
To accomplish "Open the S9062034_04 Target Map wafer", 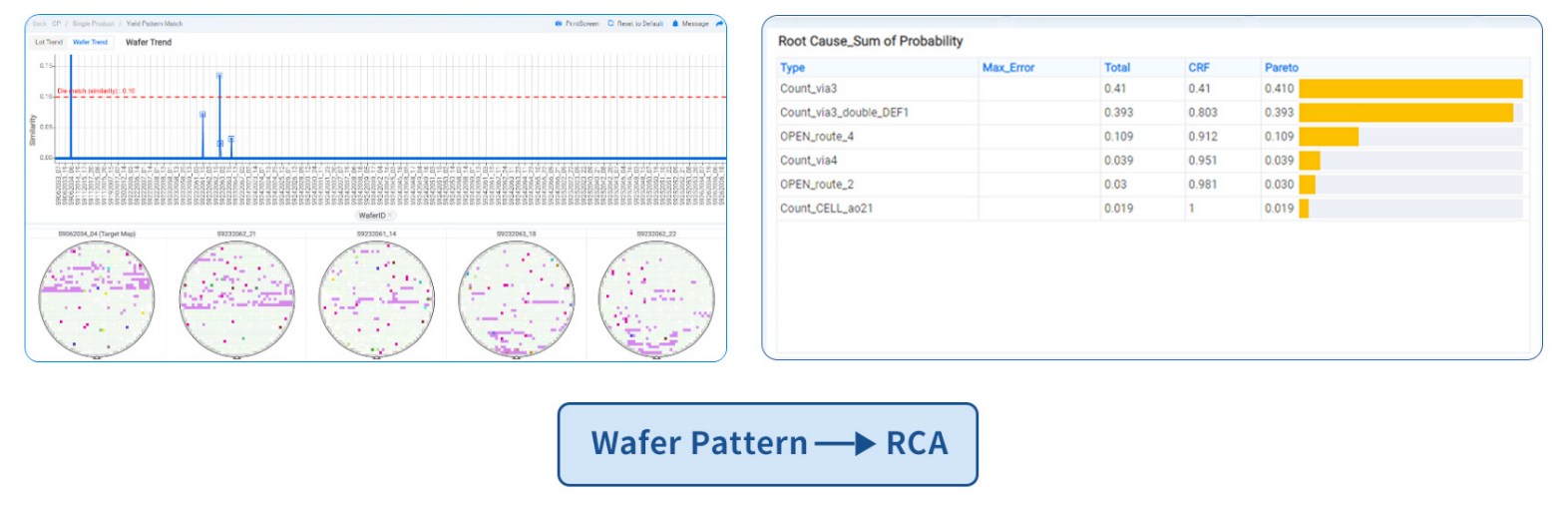I will click(97, 297).
